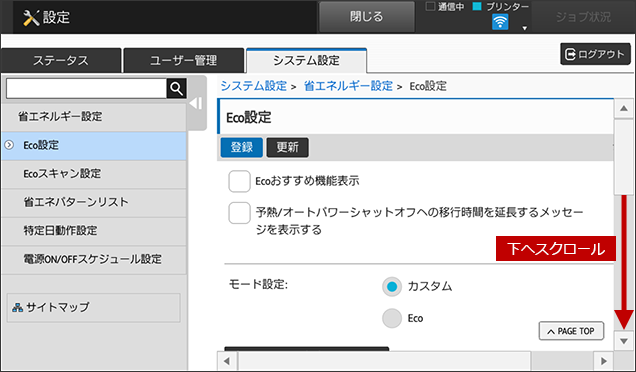Open the サイトマップ link
The image size is (636, 372).
pyautogui.click(x=94, y=308)
